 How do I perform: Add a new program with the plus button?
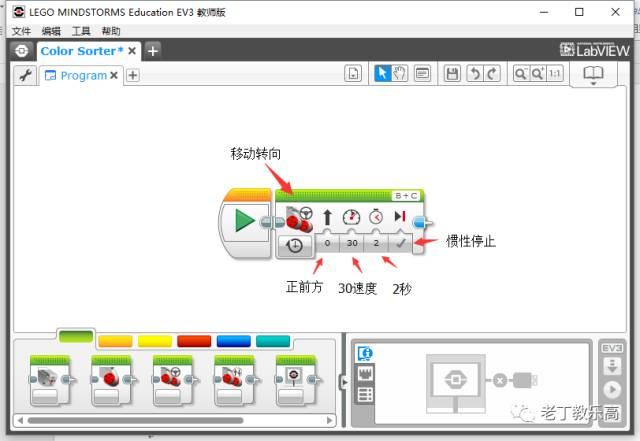coord(133,75)
